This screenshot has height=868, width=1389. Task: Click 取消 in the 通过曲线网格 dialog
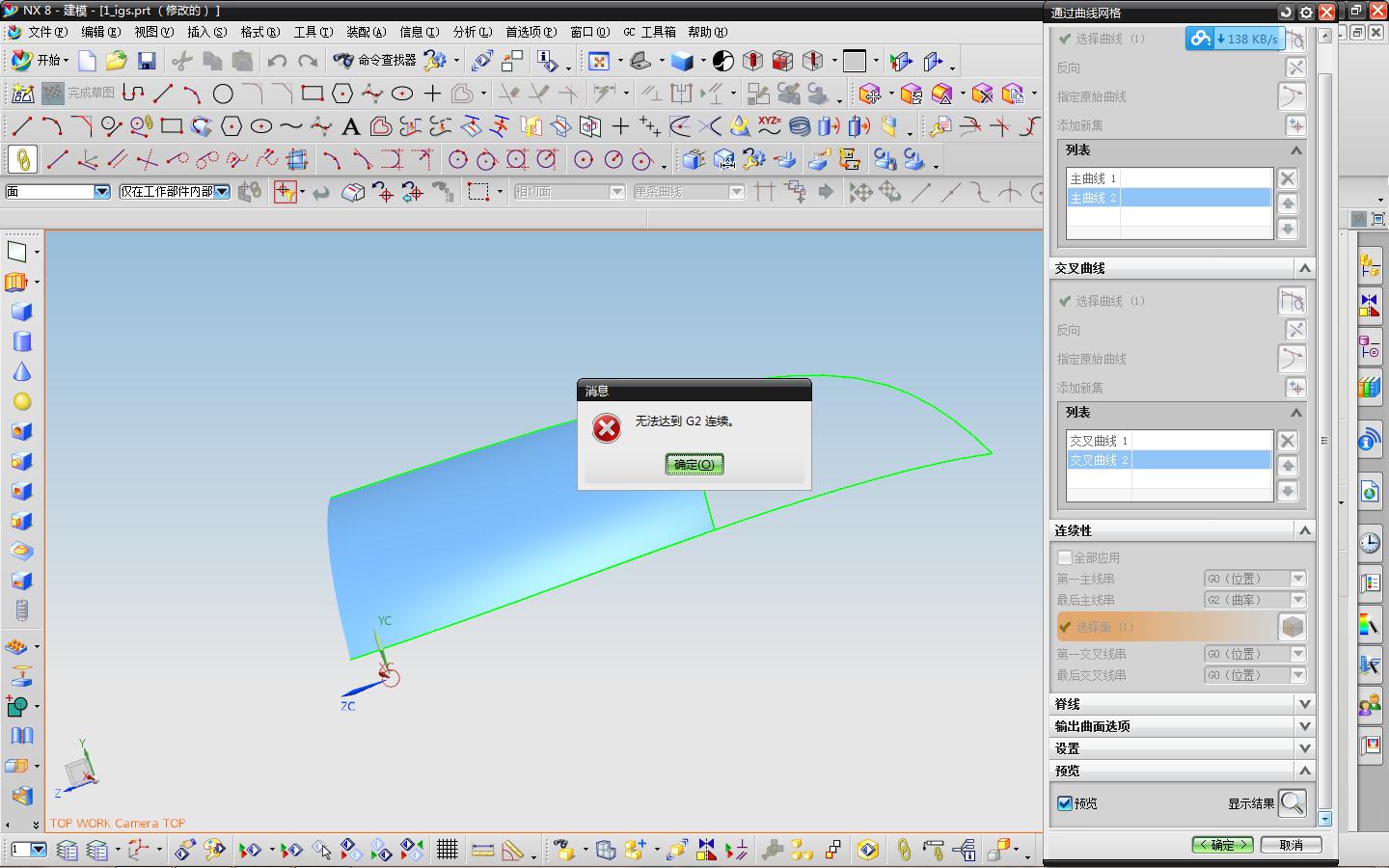tap(1291, 845)
